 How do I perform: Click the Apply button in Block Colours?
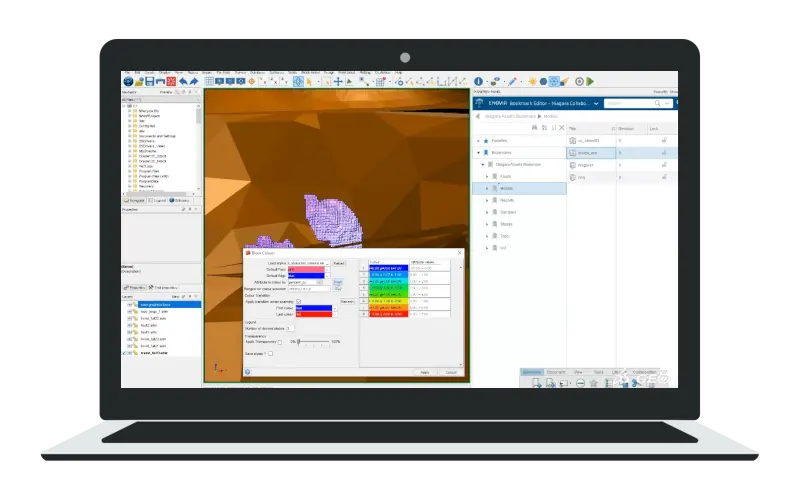(424, 372)
